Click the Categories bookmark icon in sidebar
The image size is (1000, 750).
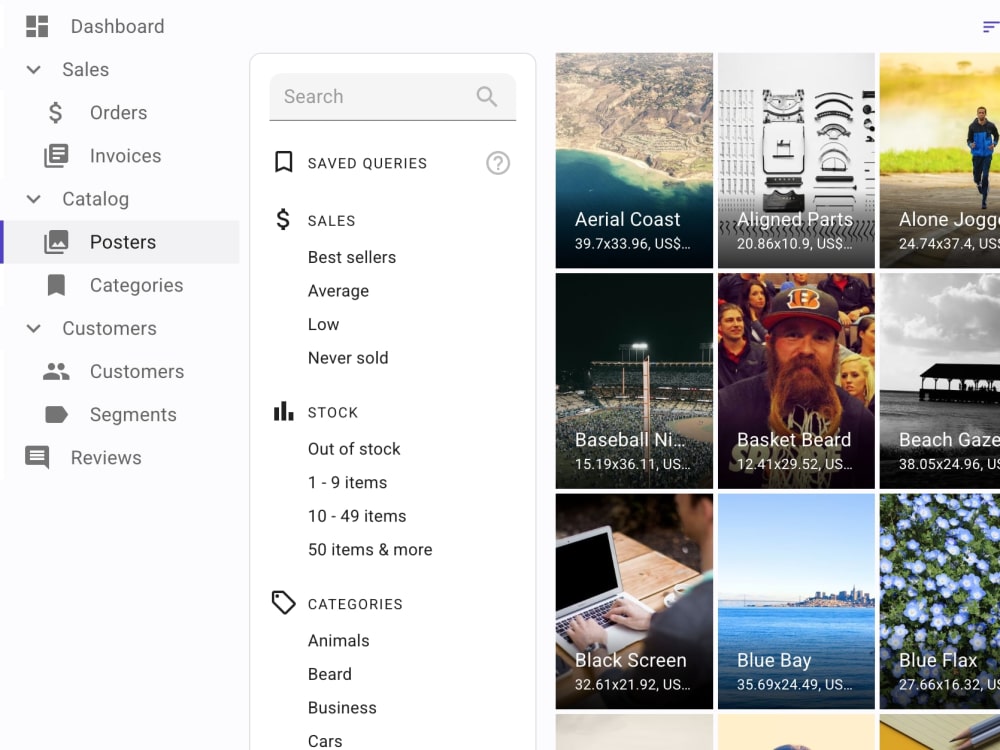[x=56, y=285]
